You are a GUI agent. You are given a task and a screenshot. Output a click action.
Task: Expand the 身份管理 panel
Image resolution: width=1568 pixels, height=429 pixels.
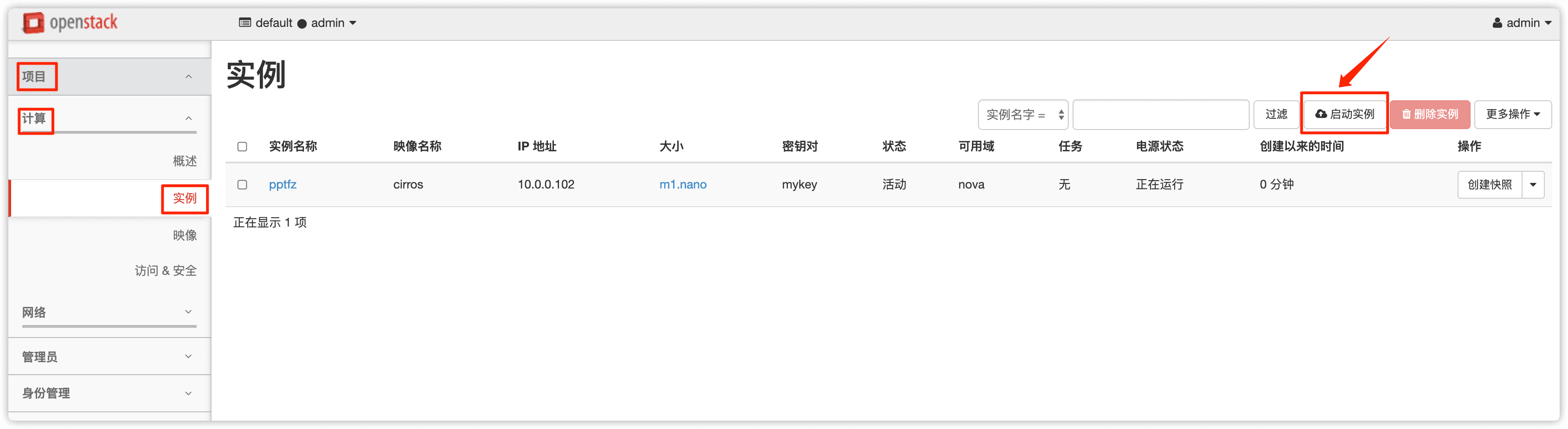point(109,393)
